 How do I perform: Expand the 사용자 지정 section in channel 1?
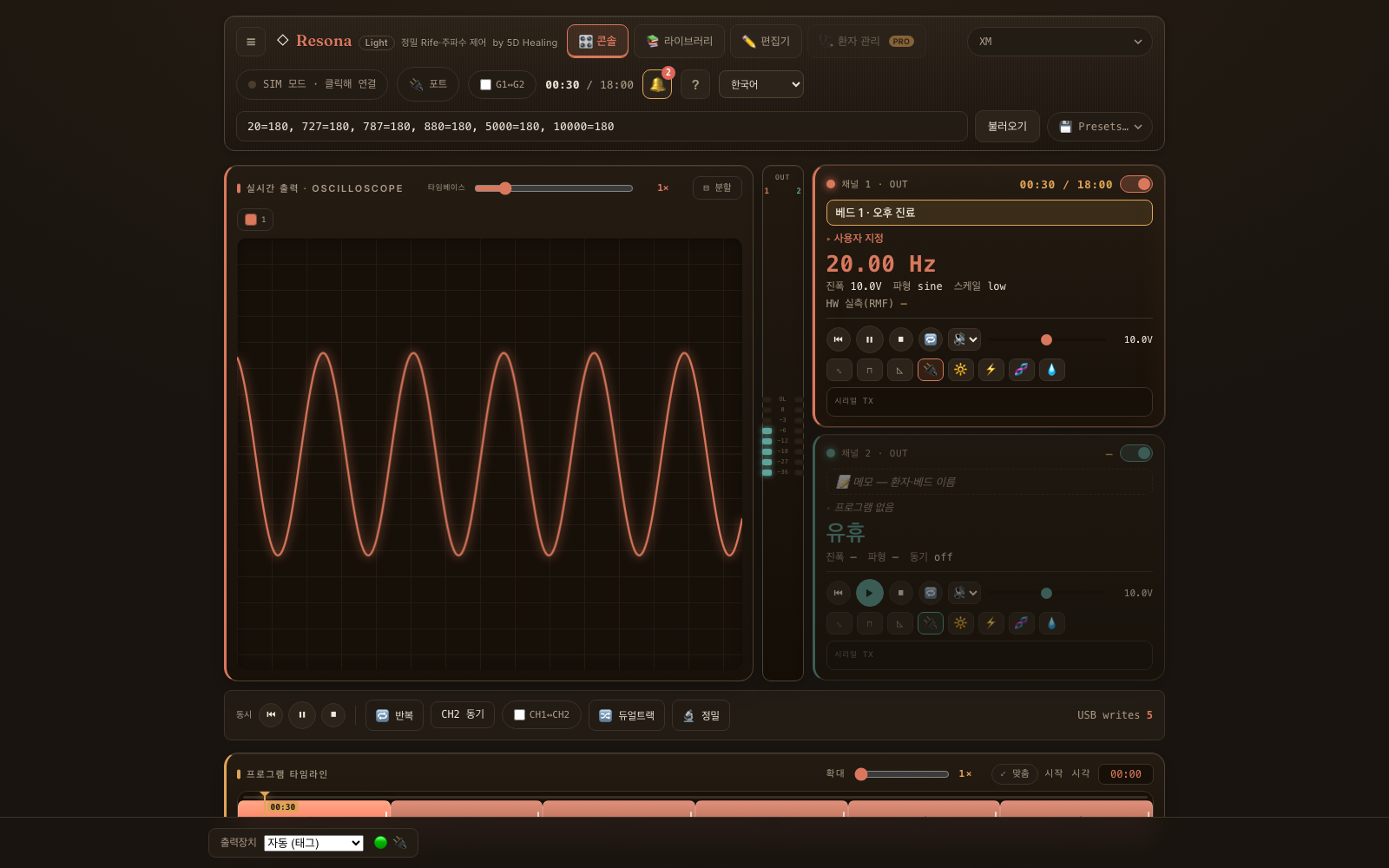[x=855, y=238]
